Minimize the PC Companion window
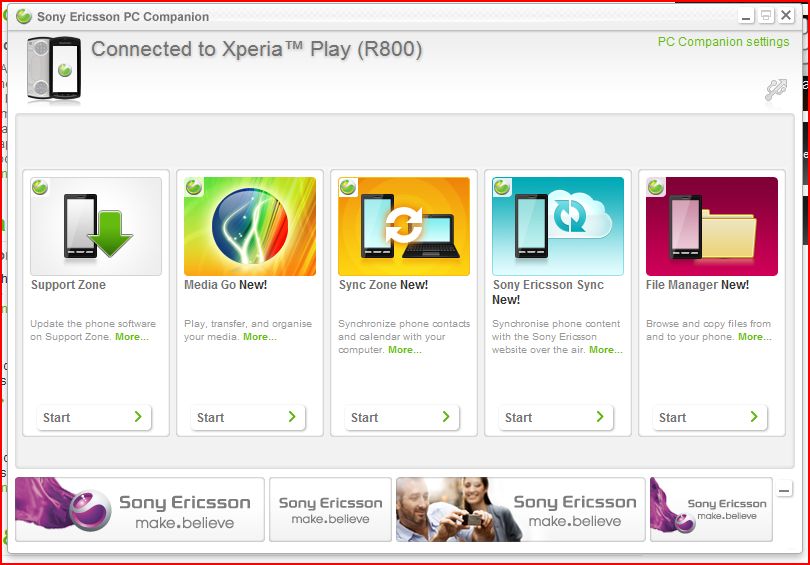 pos(746,16)
